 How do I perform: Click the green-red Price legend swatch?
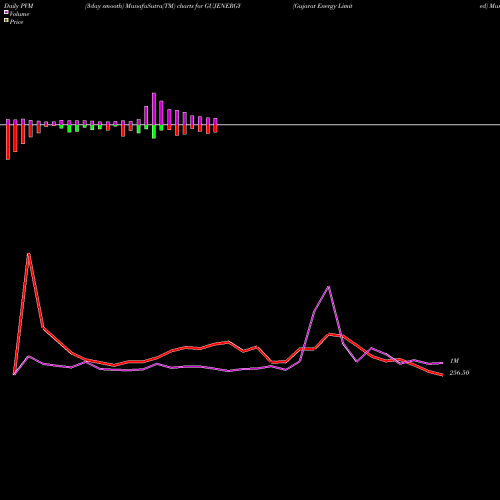pyautogui.click(x=6, y=21)
